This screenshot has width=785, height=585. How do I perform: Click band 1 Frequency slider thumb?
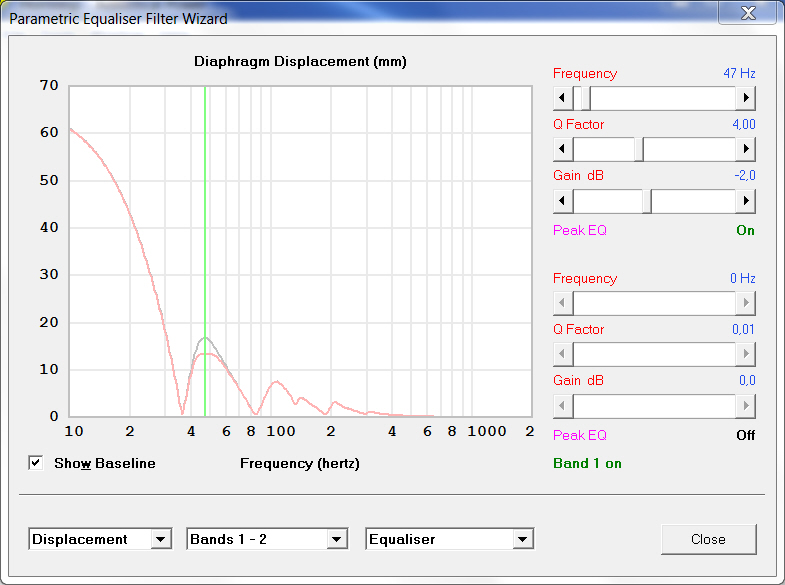tap(586, 98)
